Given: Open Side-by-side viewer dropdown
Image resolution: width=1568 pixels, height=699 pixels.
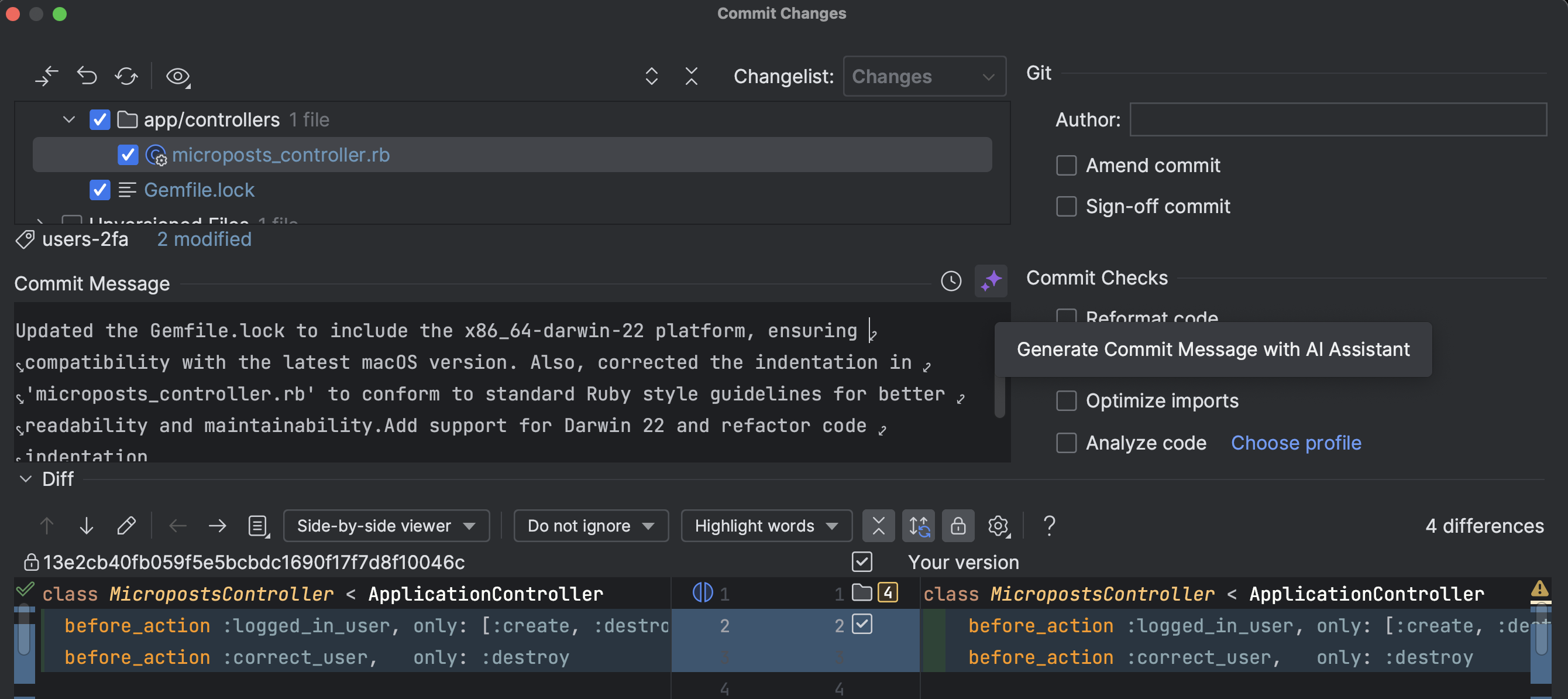Looking at the screenshot, I should click(x=386, y=525).
